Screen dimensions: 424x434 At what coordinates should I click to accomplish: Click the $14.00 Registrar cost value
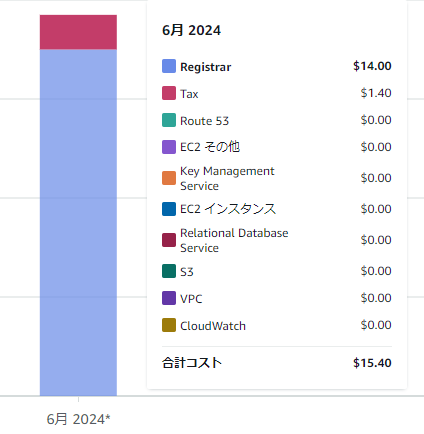click(372, 66)
